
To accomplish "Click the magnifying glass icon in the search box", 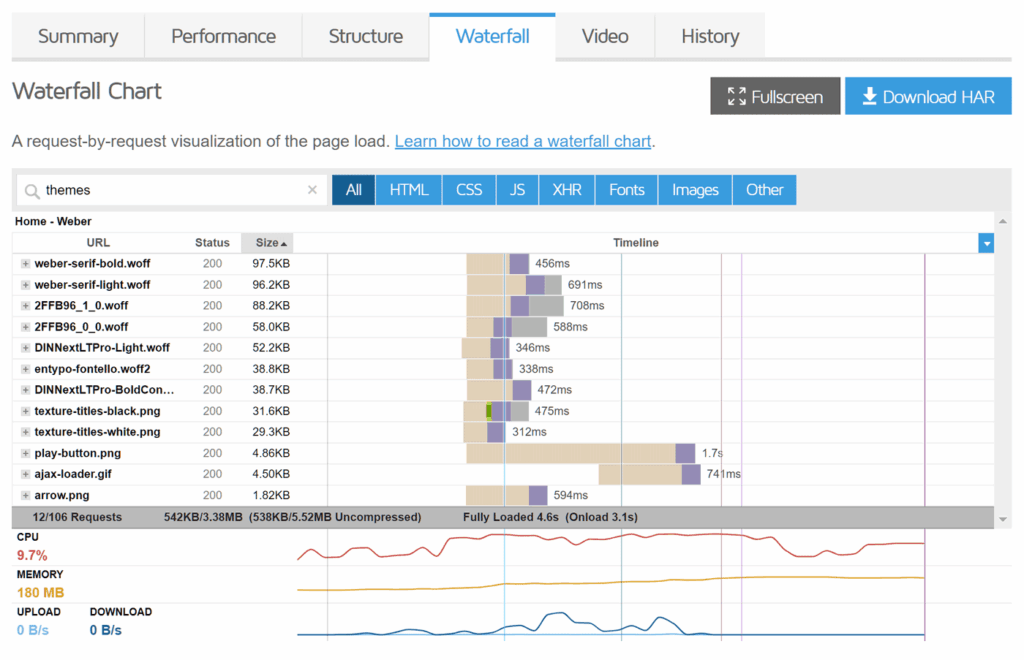I will (30, 189).
